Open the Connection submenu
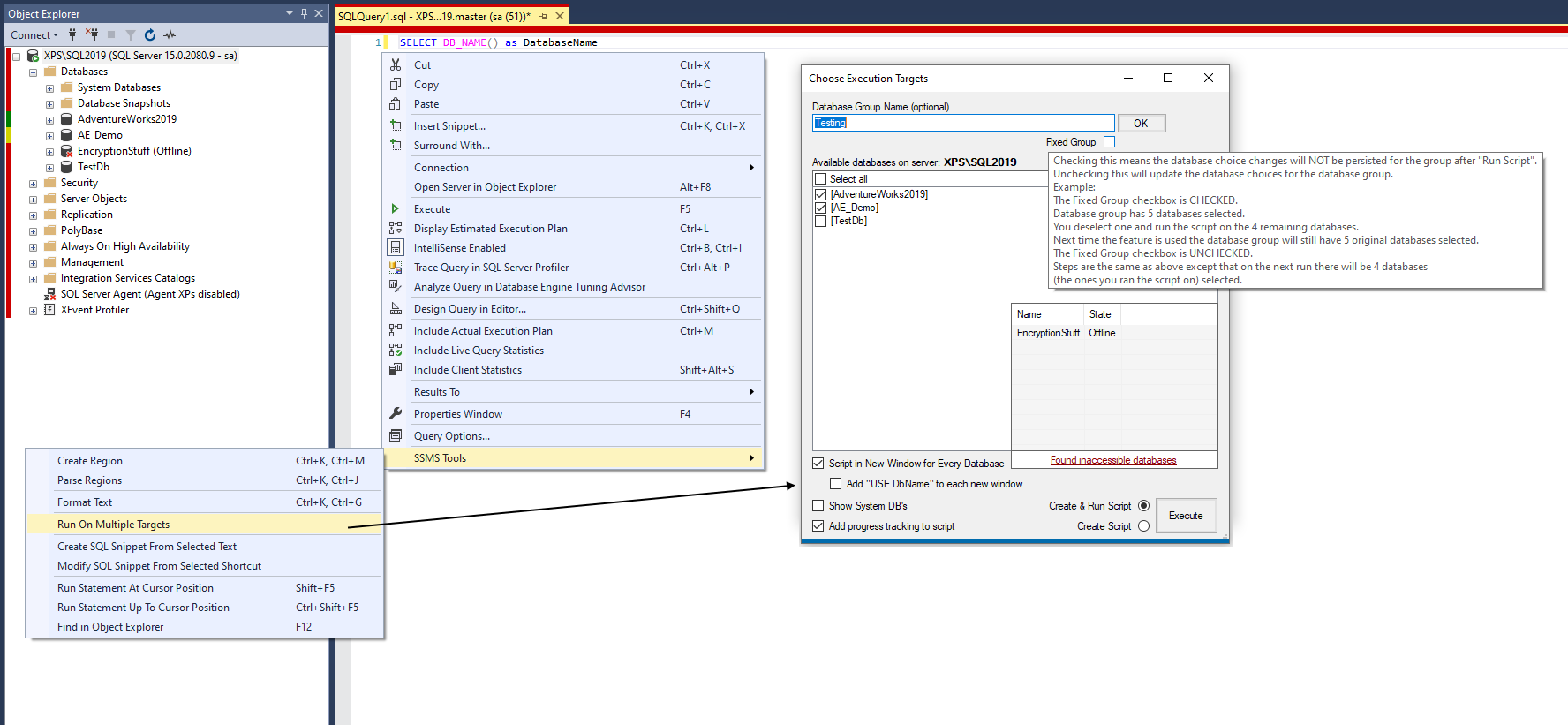Screen dimensions: 1568x725 tap(573, 168)
